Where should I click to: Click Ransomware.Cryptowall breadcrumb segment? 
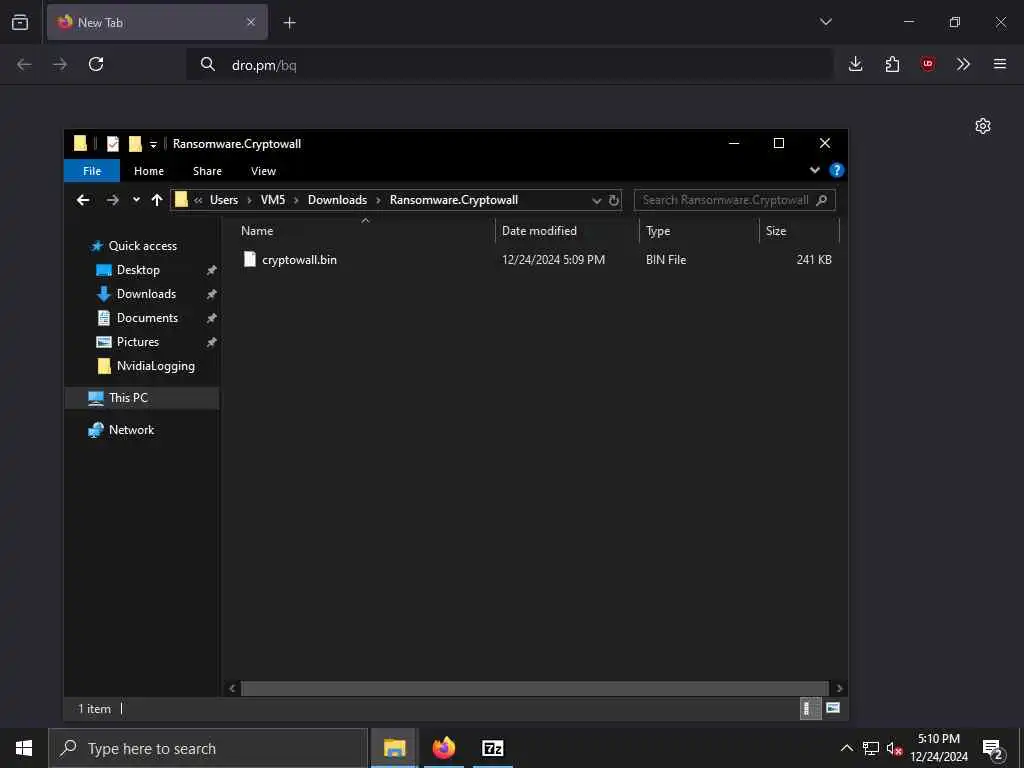tap(454, 200)
